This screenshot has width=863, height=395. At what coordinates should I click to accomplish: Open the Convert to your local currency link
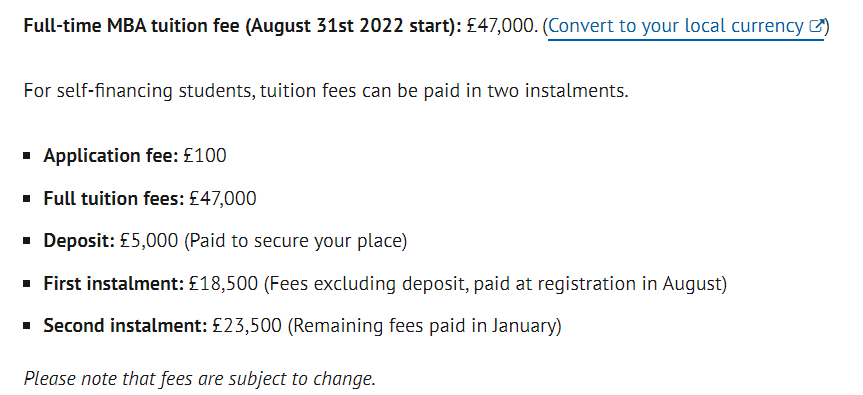(686, 26)
